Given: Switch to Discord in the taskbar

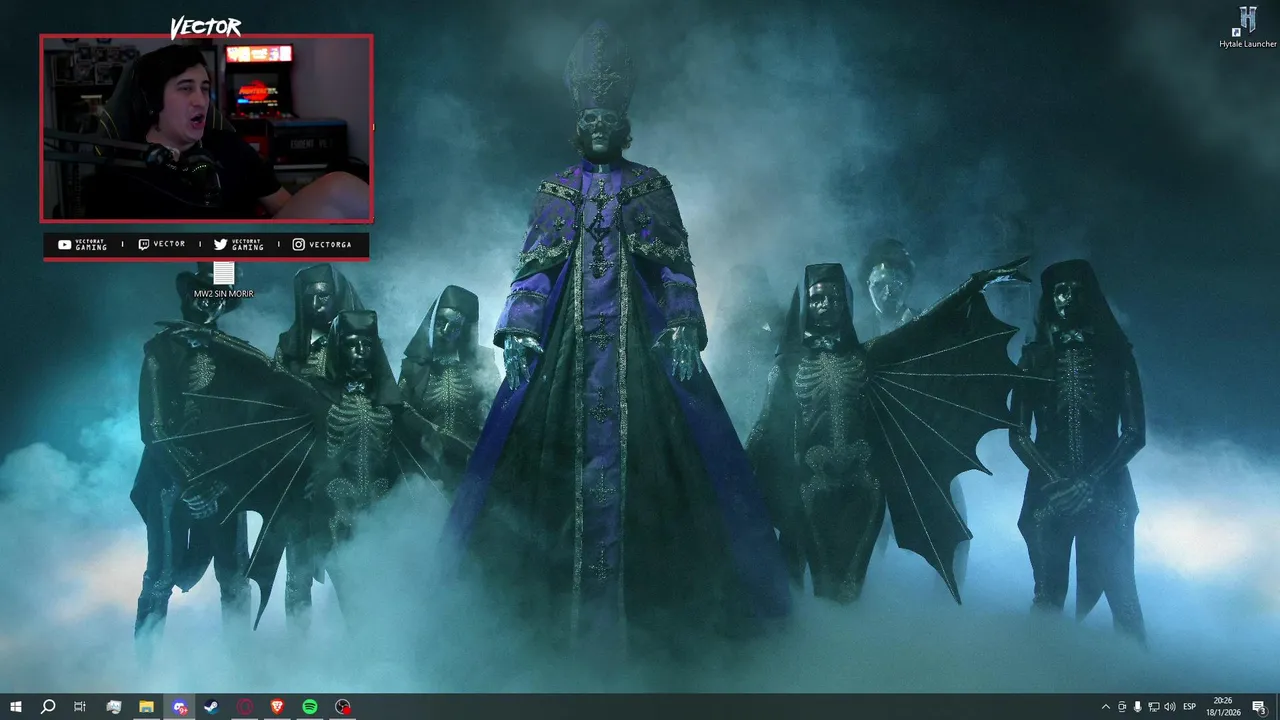Looking at the screenshot, I should point(179,707).
